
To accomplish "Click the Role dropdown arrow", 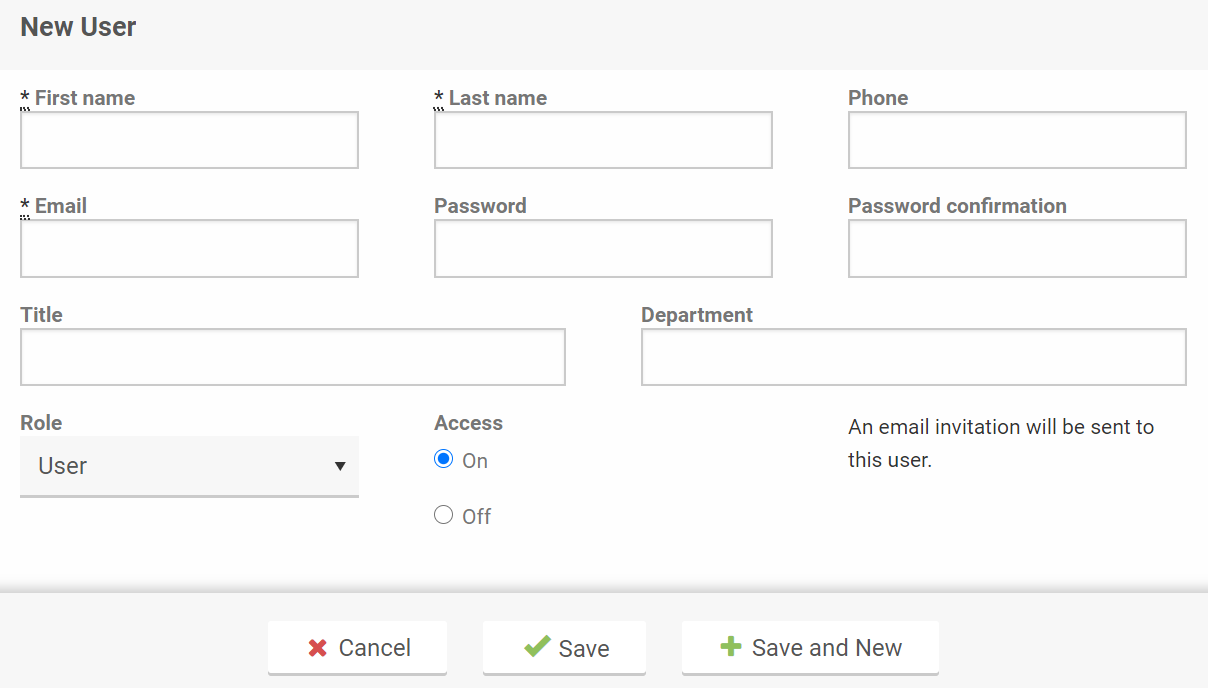I will pyautogui.click(x=340, y=467).
